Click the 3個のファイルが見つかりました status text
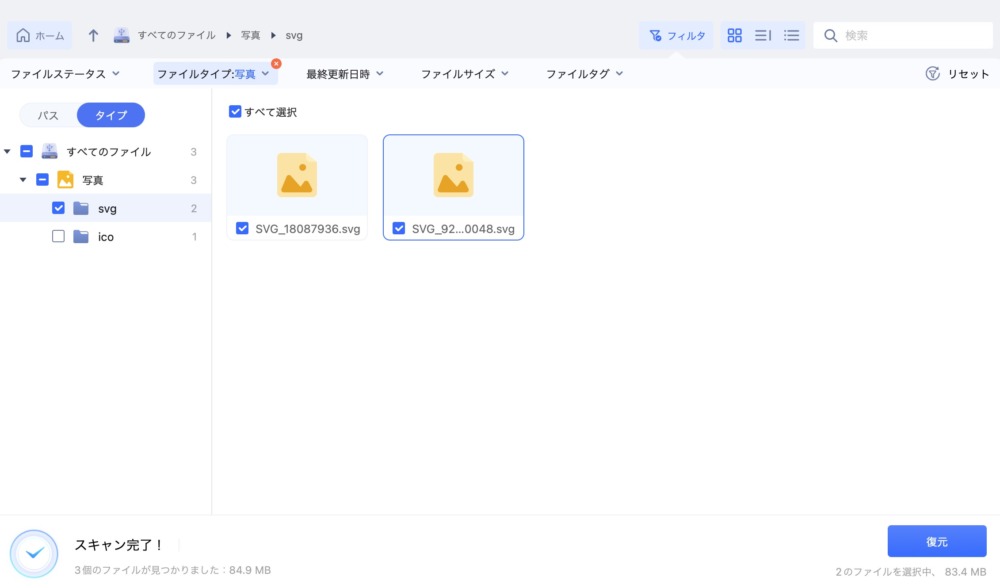The image size is (1000, 588). 172,570
